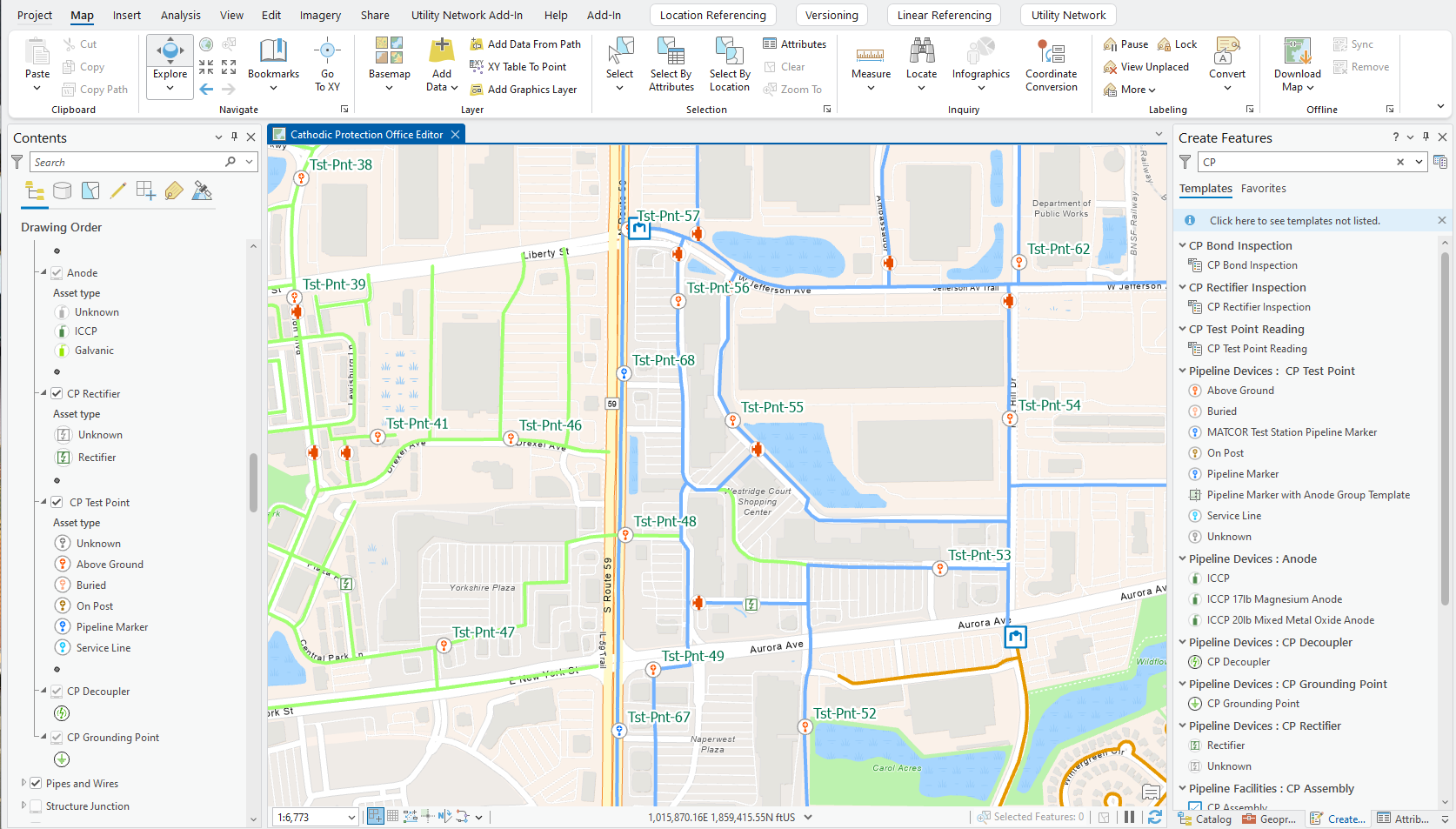The image size is (1456, 829).
Task: Collapse Pipeline Devices : CP Test Point group
Action: coord(1183,371)
